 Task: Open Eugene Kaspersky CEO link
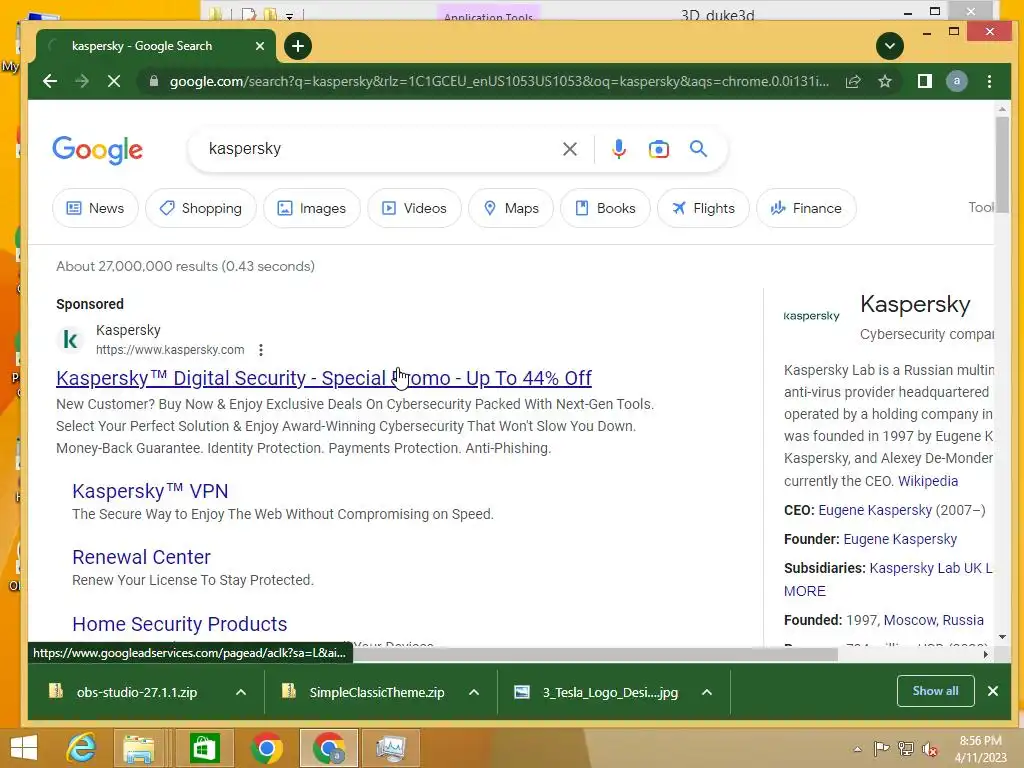pos(875,511)
